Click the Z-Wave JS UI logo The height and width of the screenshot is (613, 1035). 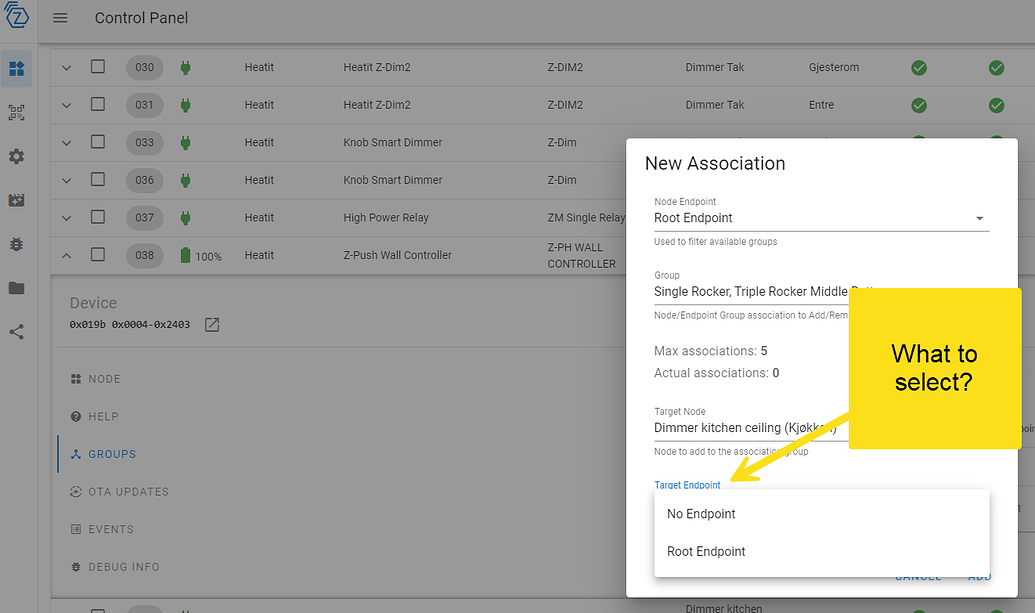tap(16, 16)
